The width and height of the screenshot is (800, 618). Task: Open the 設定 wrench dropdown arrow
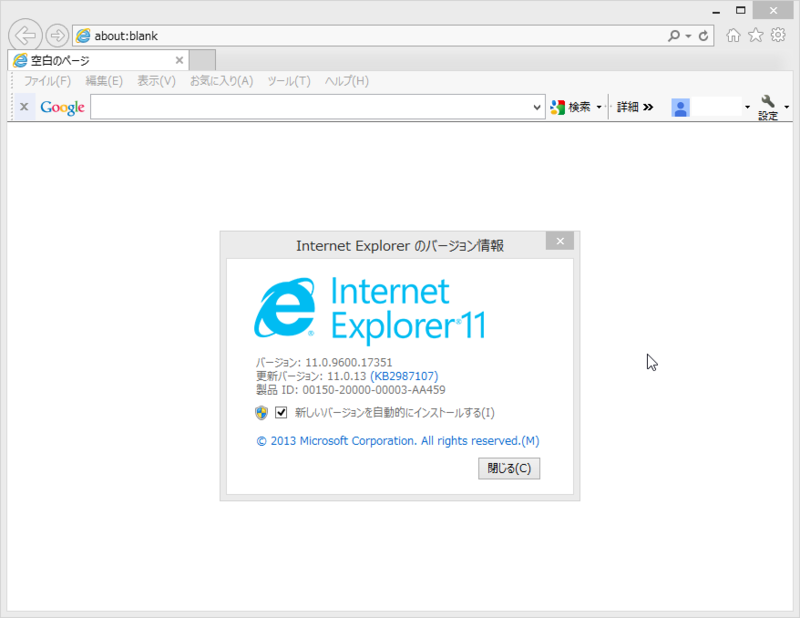[x=787, y=107]
